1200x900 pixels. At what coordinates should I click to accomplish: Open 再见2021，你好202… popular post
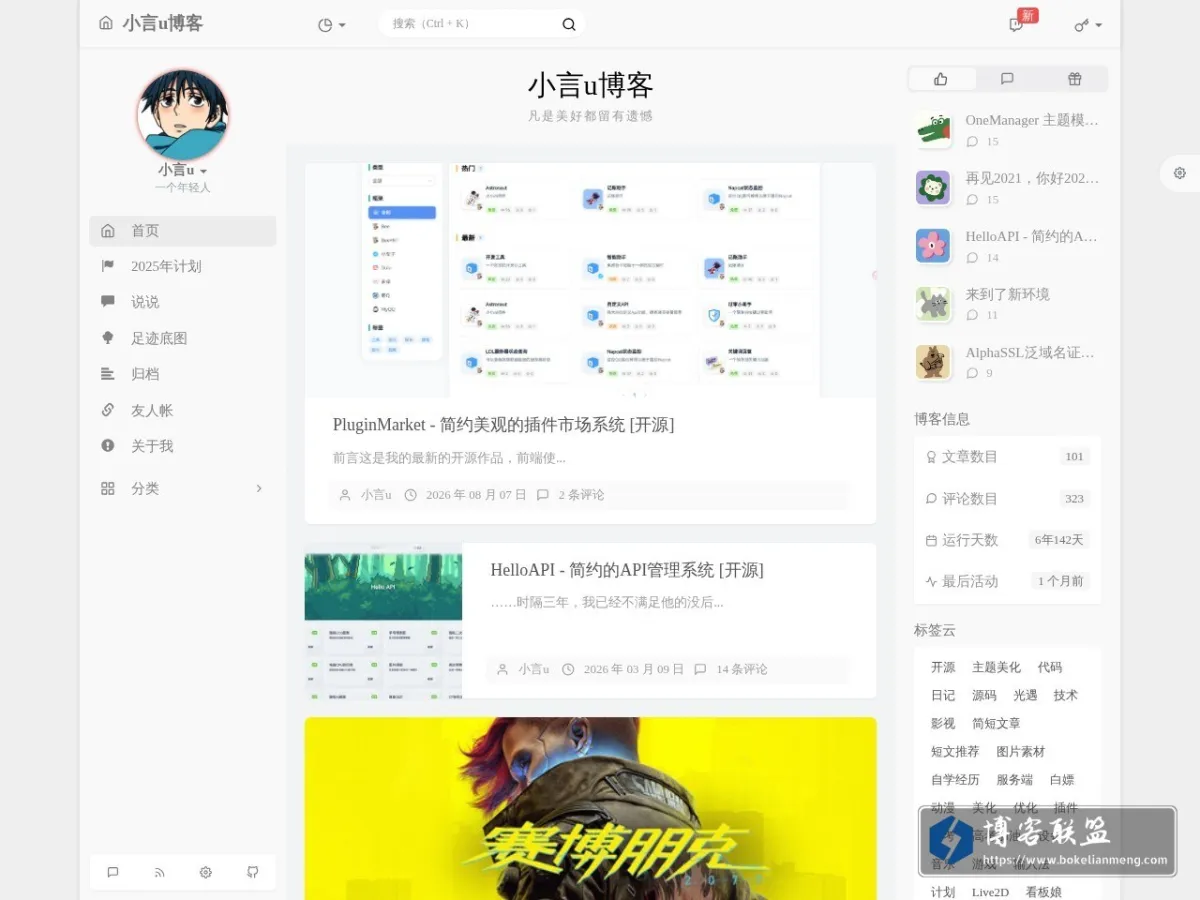click(1032, 178)
